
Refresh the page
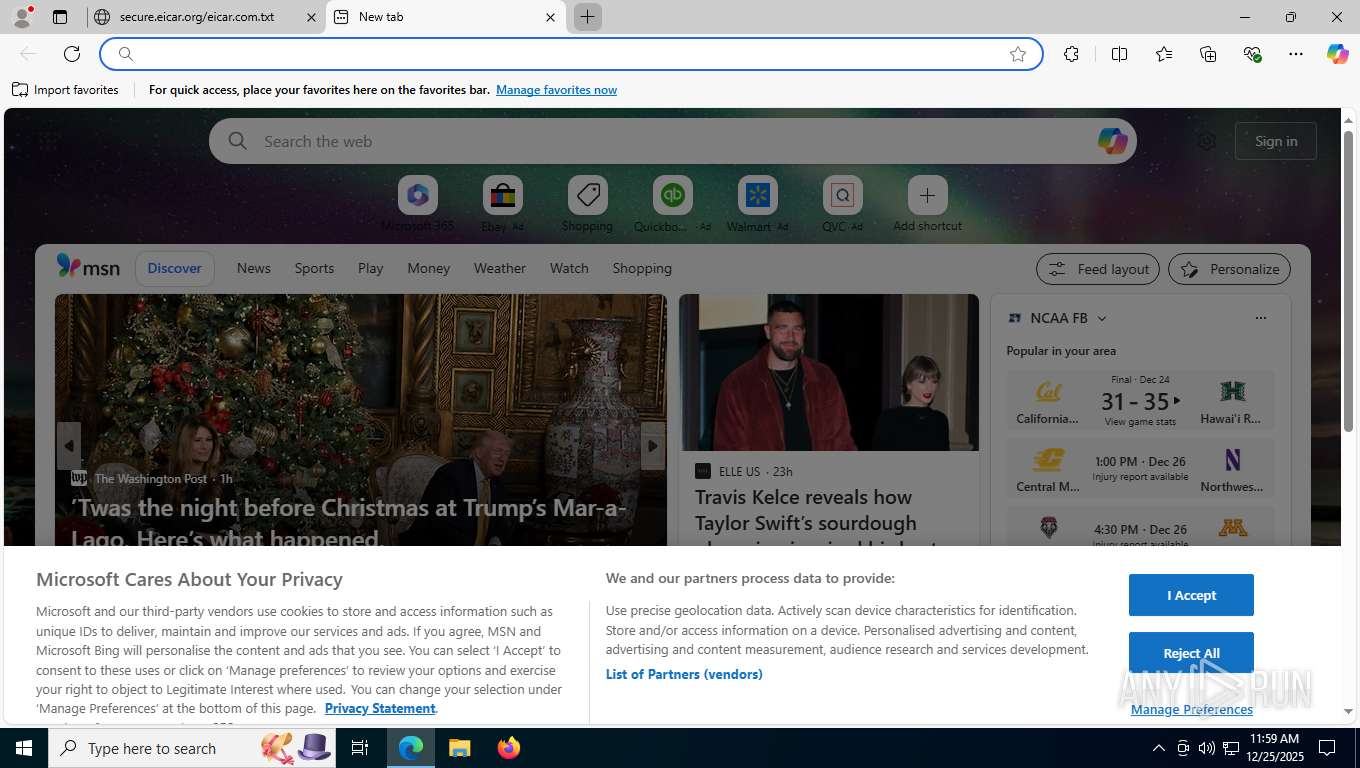72,54
